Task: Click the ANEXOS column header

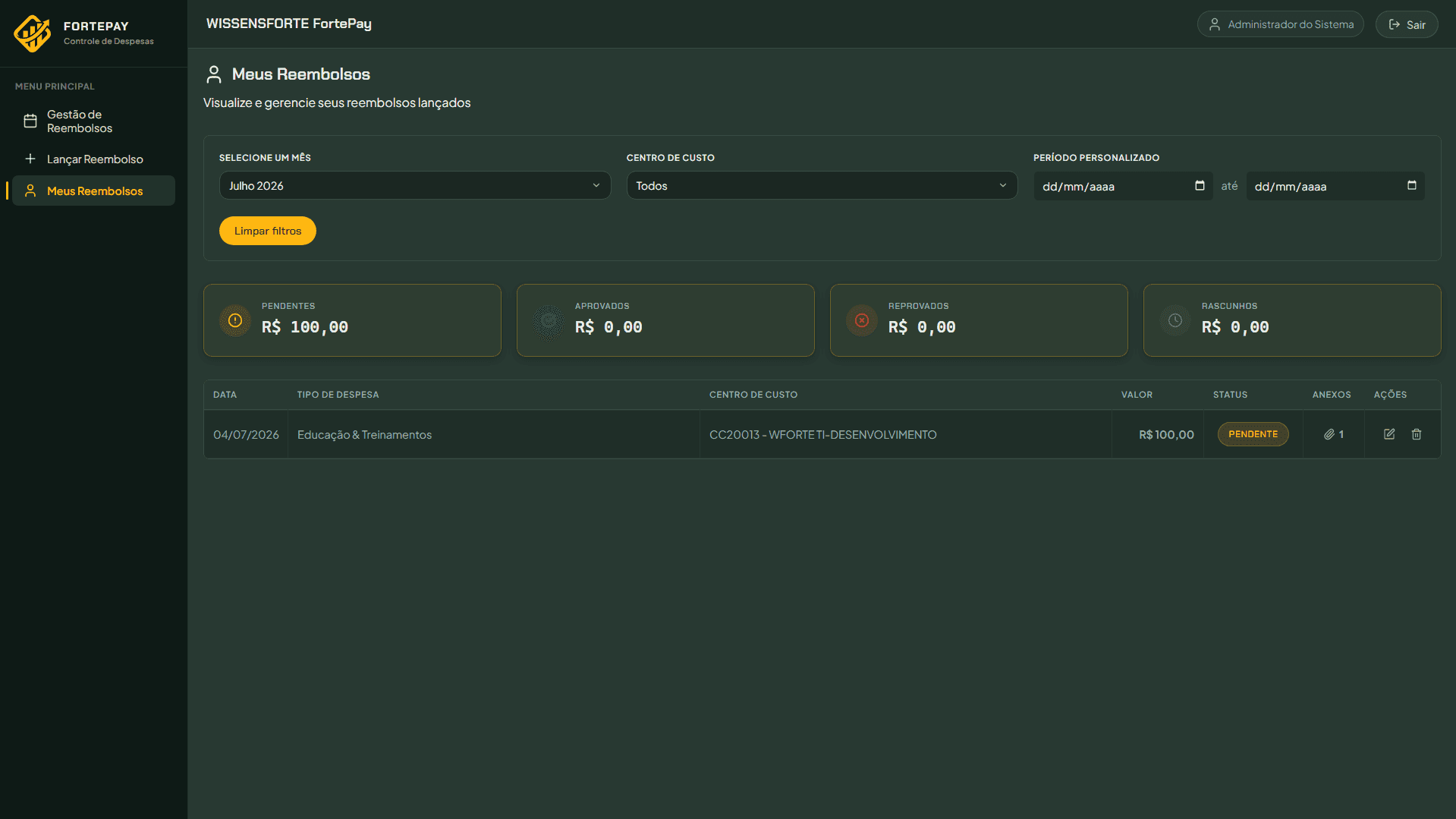Action: coord(1332,395)
